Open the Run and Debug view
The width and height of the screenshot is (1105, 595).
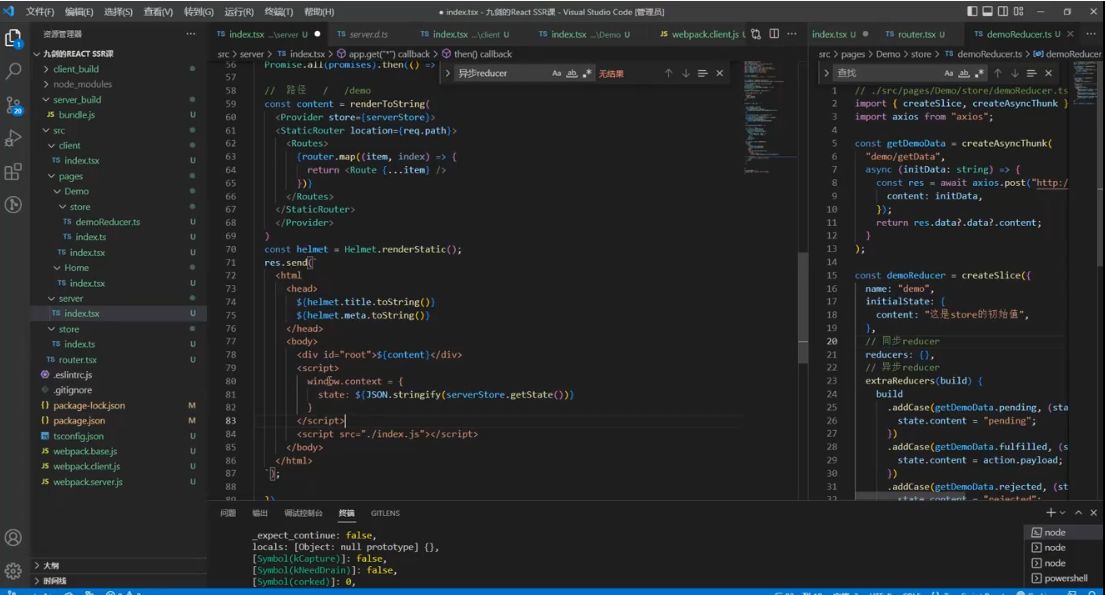point(14,138)
